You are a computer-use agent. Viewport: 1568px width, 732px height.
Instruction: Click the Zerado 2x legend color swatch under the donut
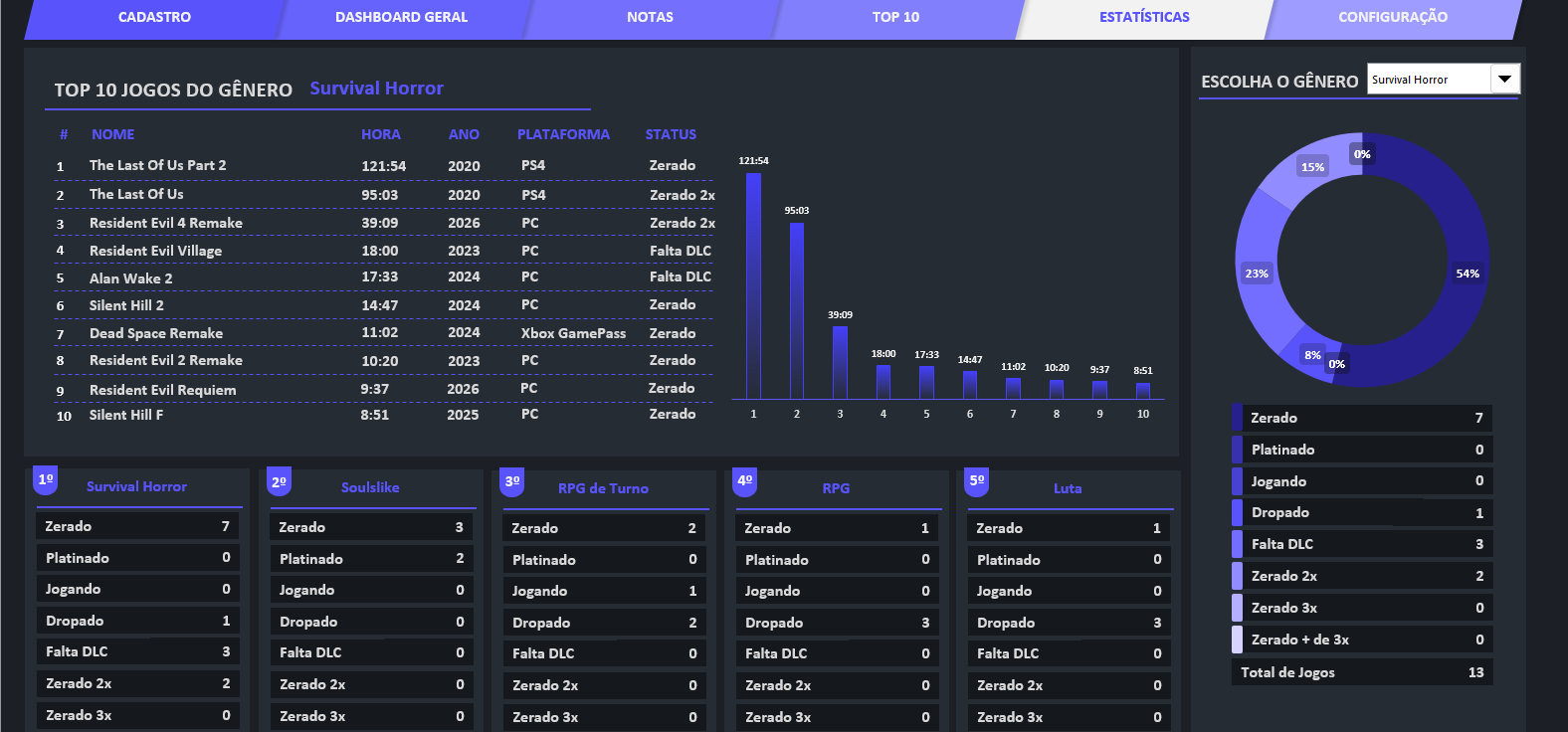point(1237,576)
